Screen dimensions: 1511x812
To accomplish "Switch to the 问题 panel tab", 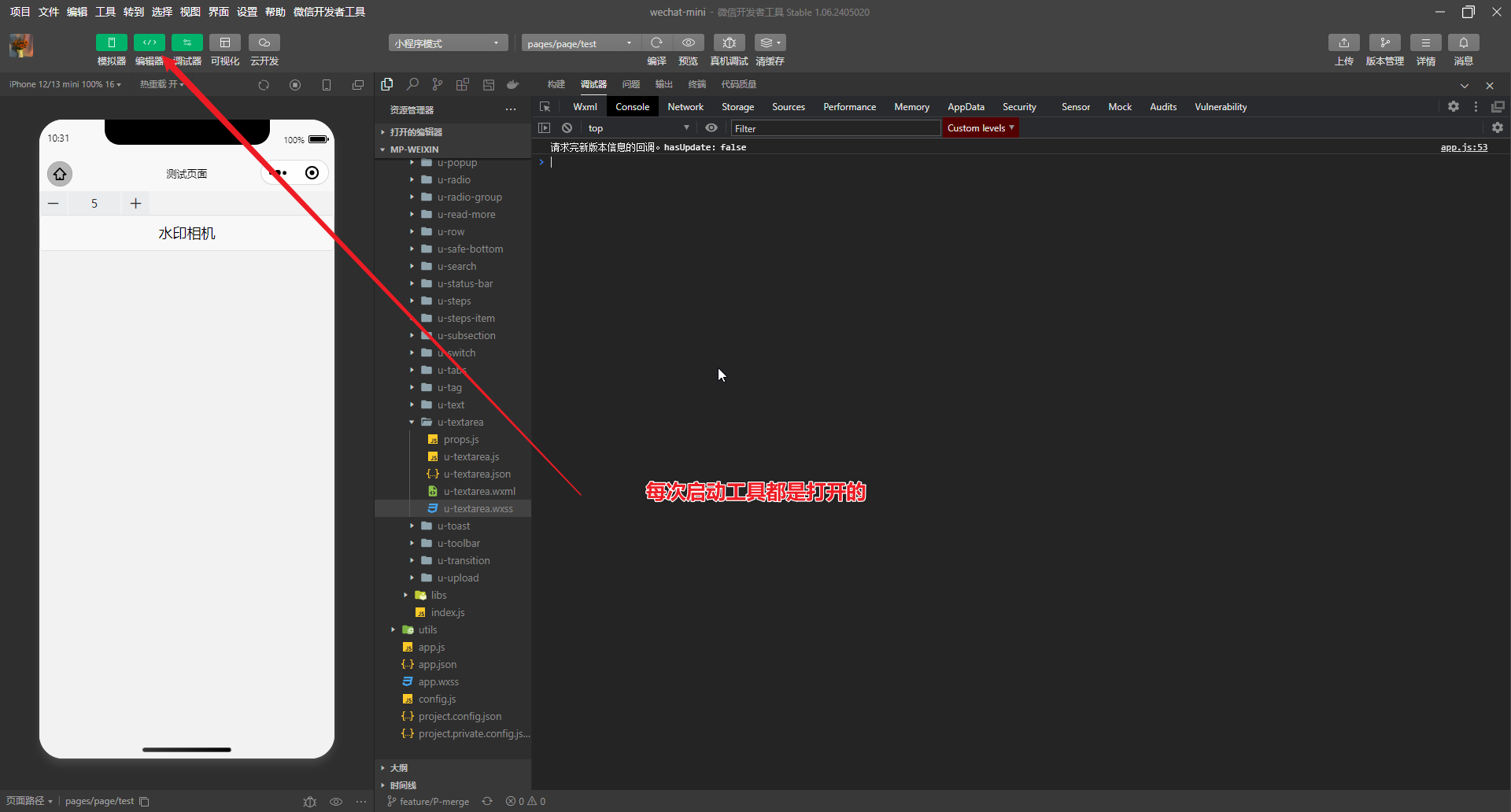I will click(x=631, y=84).
